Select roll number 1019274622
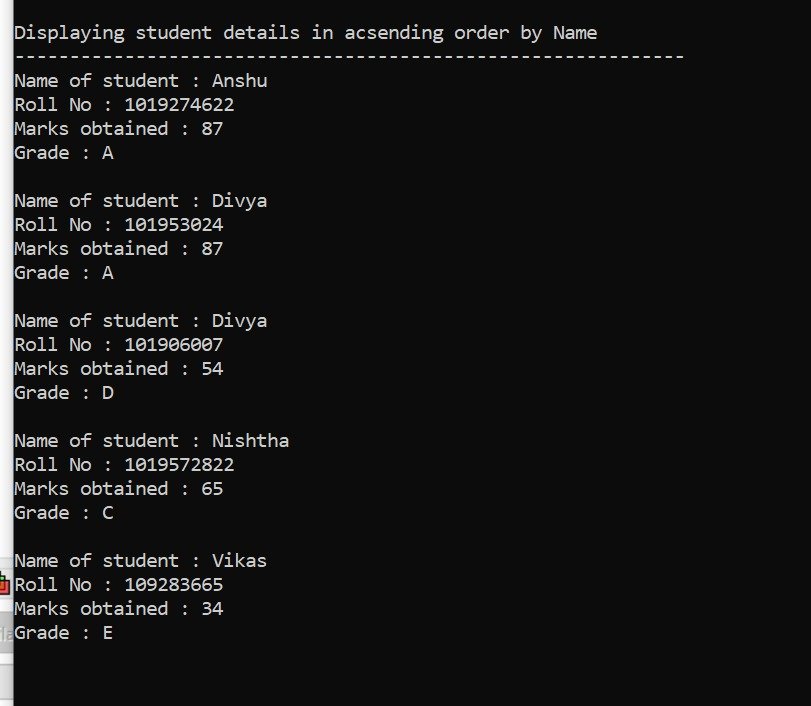This screenshot has height=706, width=811. (x=179, y=105)
